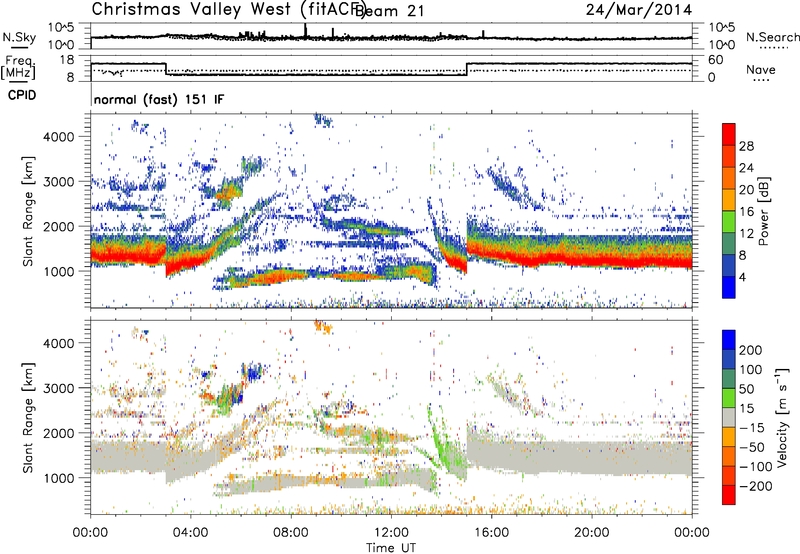Pick the red top segment of the Power color bar
The height and width of the screenshot is (554, 800).
coord(729,134)
